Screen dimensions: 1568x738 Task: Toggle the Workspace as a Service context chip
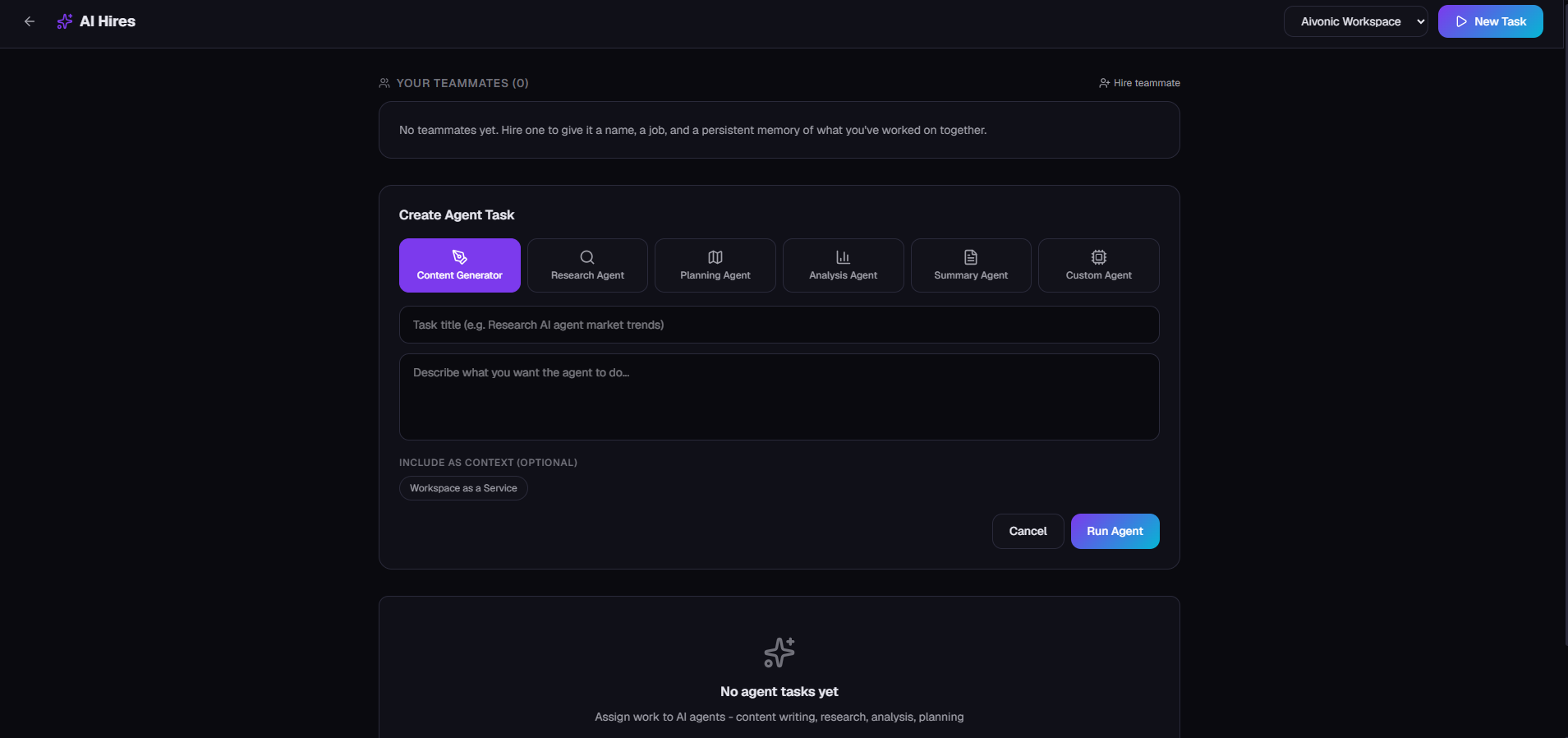(463, 488)
